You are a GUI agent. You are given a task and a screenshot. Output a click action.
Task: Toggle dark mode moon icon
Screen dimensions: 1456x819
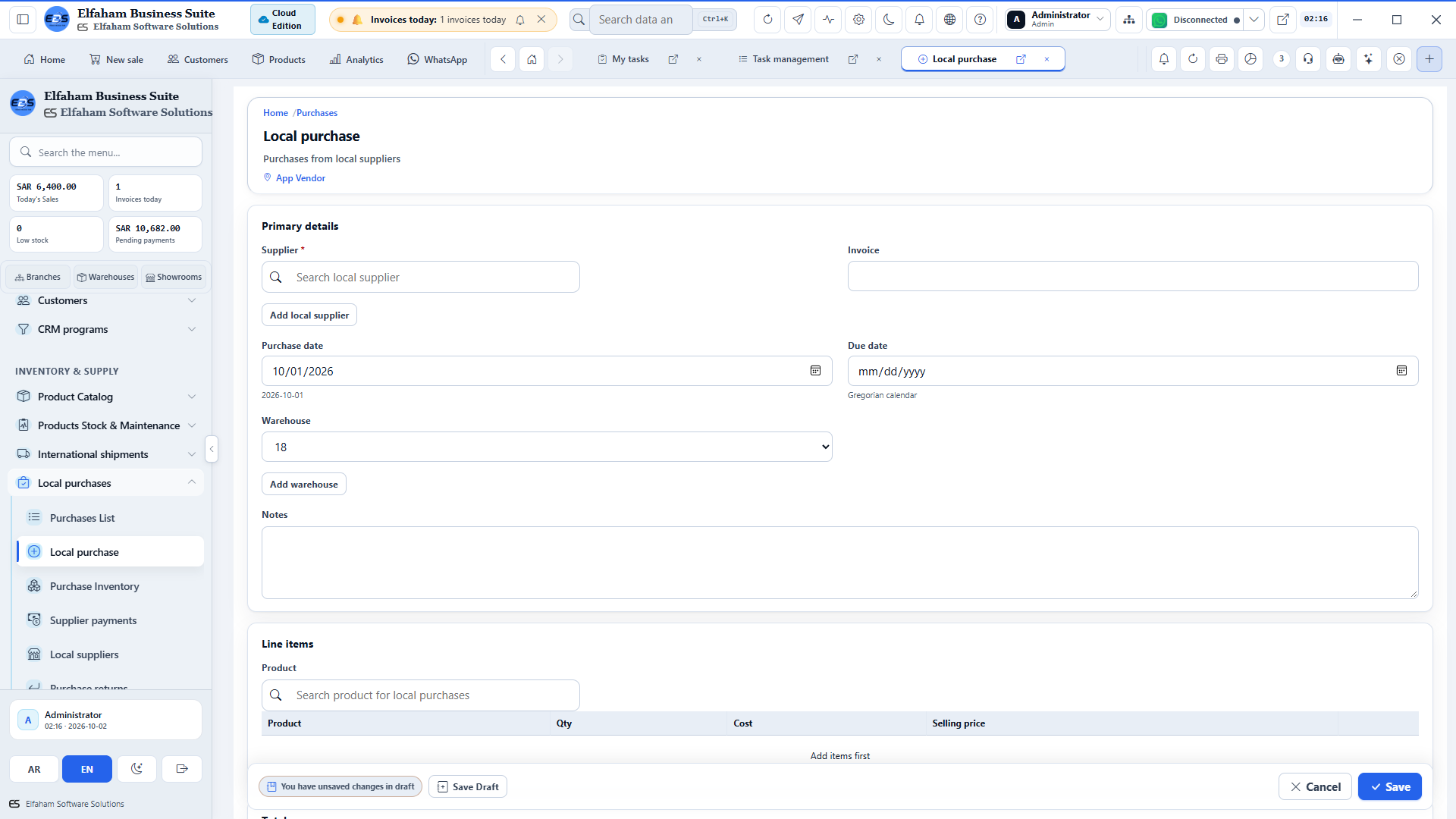coord(889,20)
